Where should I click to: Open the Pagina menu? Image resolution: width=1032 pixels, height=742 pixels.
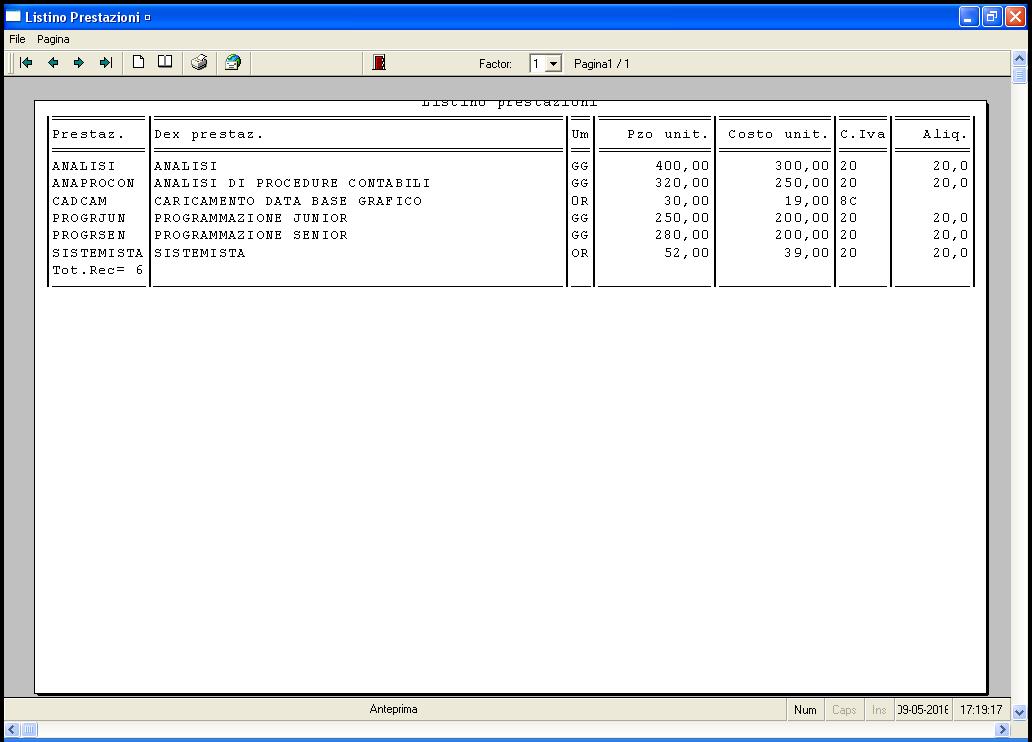53,40
